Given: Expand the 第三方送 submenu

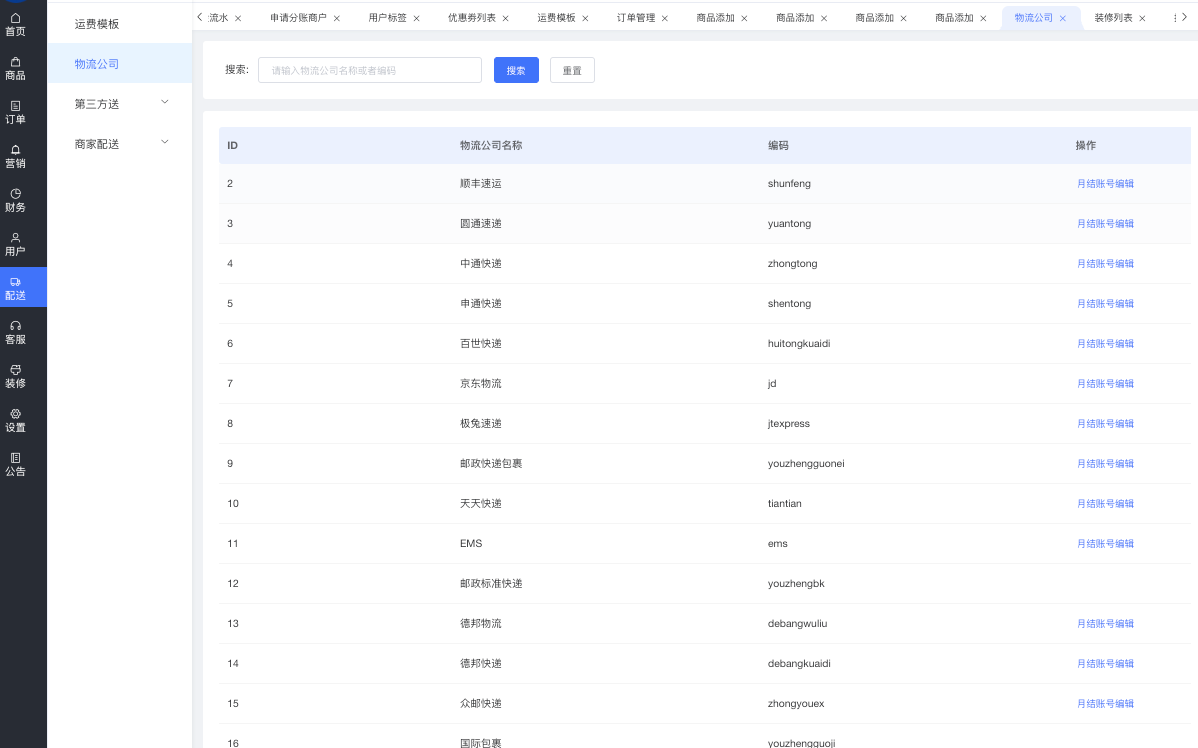Looking at the screenshot, I should coord(164,102).
